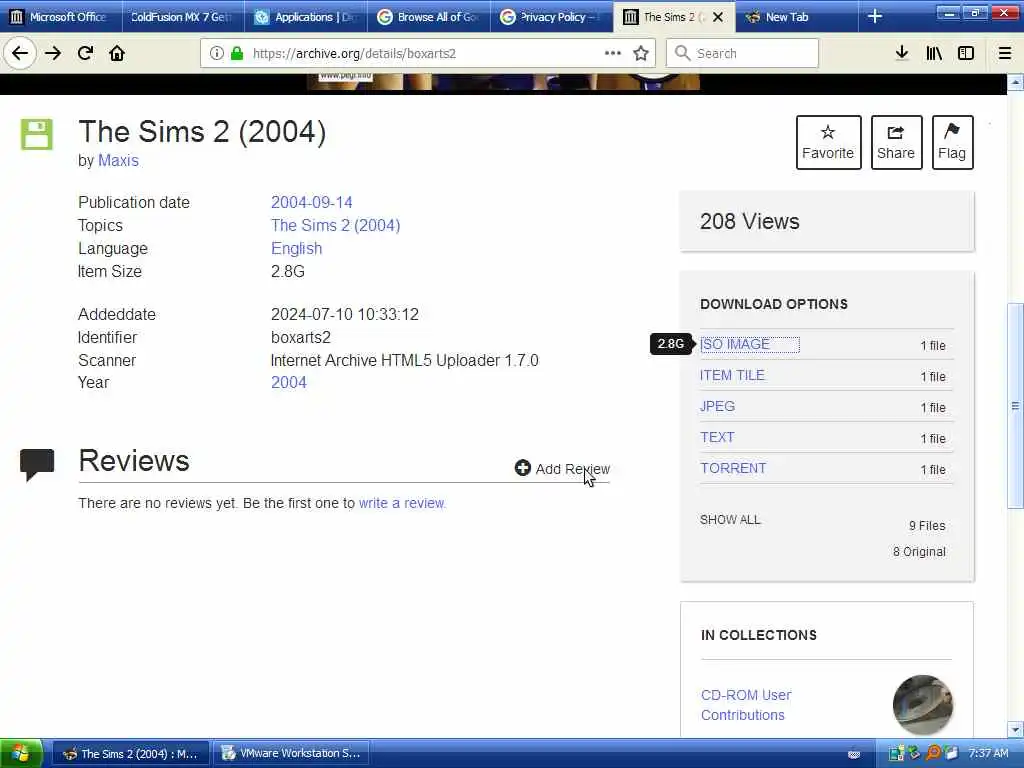Go back with the browser back arrow
This screenshot has height=768, width=1024.
click(x=20, y=53)
